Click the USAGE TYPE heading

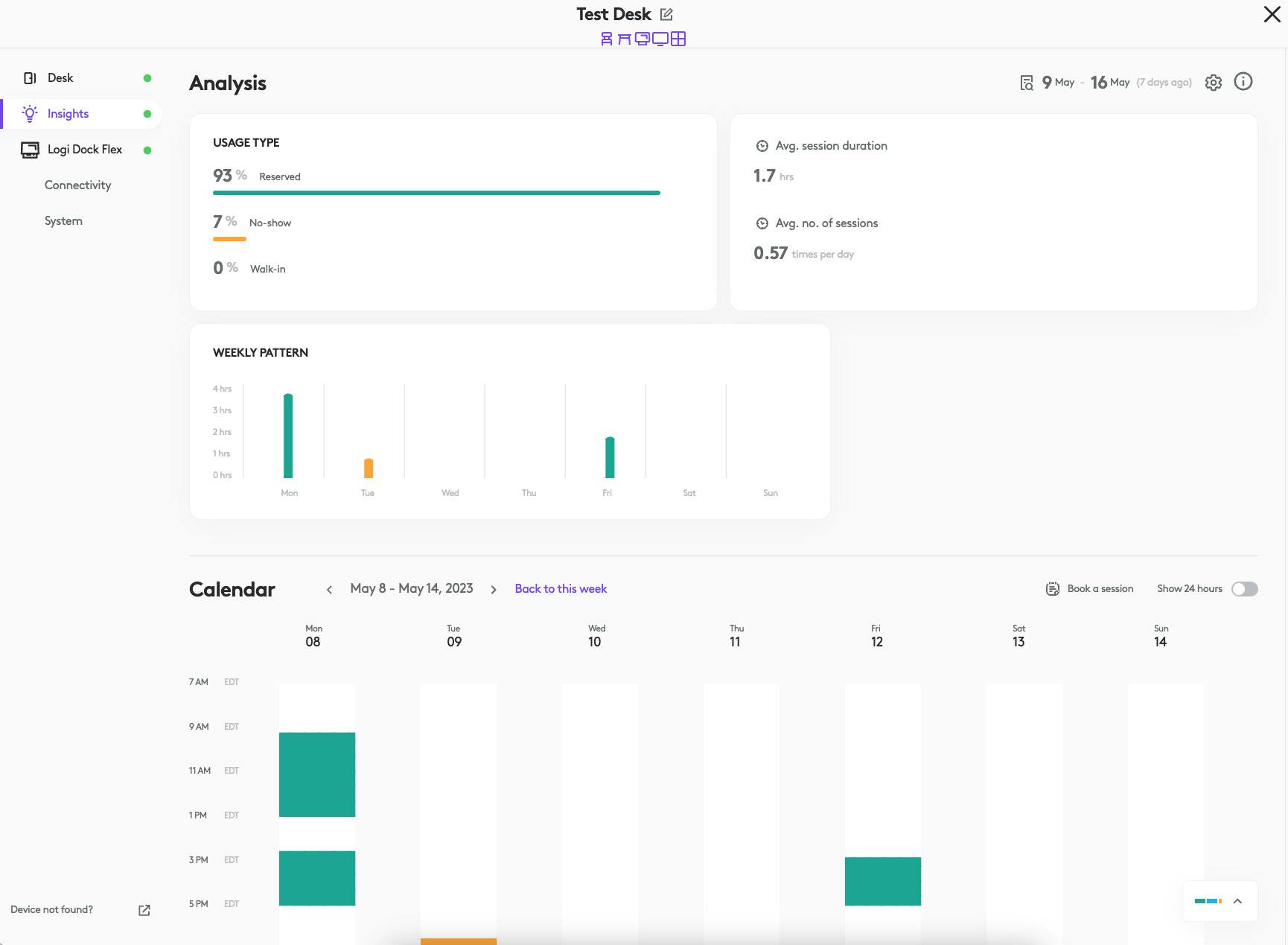246,143
